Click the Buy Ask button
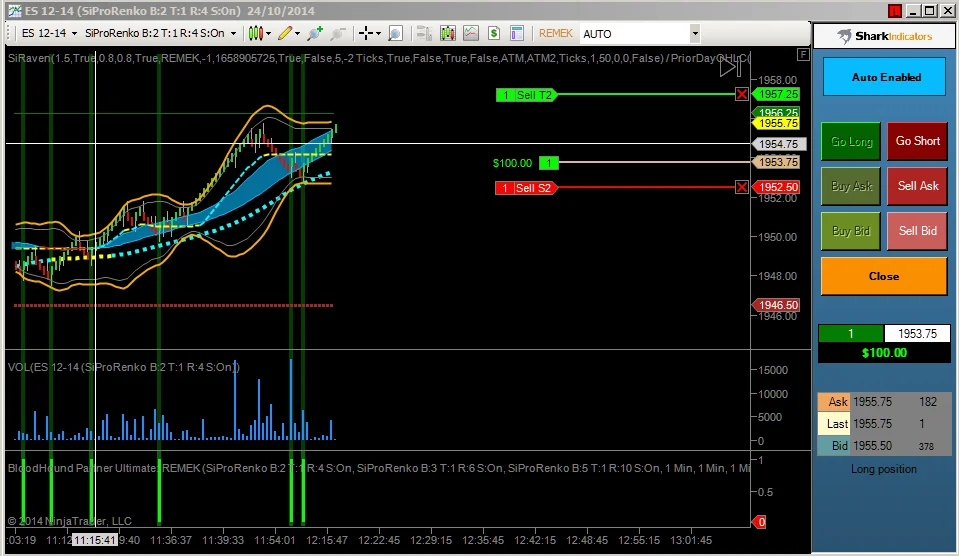Image resolution: width=959 pixels, height=556 pixels. click(x=851, y=186)
